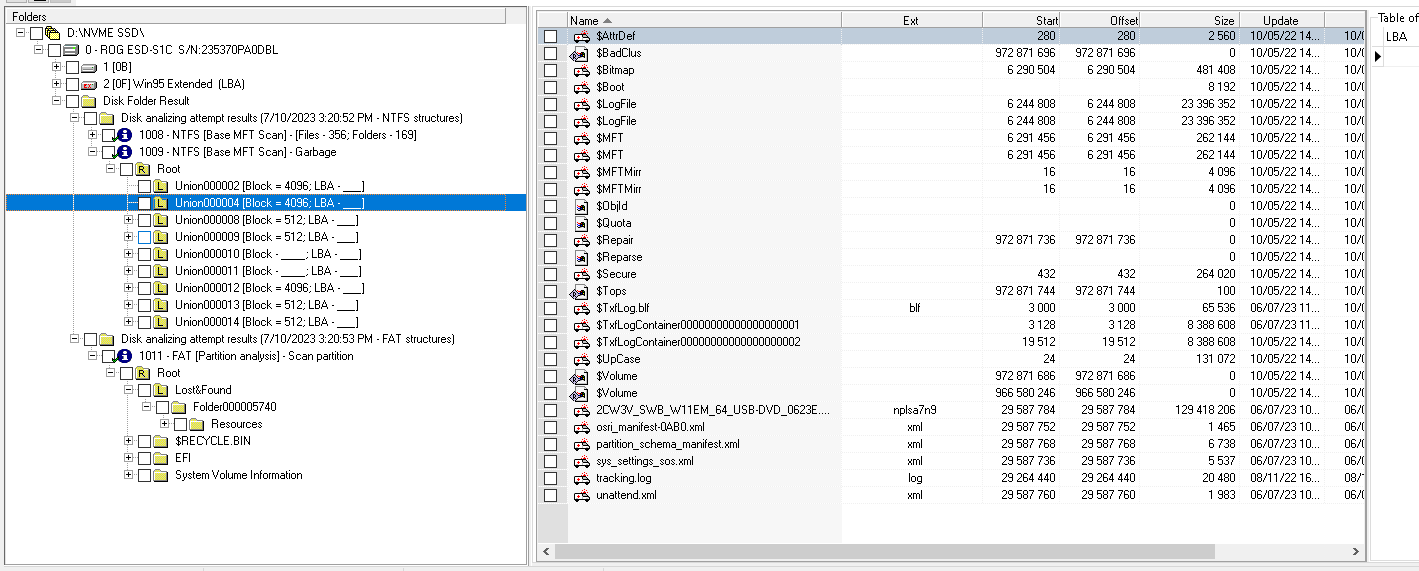Sort by the Ext column header
This screenshot has height=571, width=1419.
pos(912,20)
